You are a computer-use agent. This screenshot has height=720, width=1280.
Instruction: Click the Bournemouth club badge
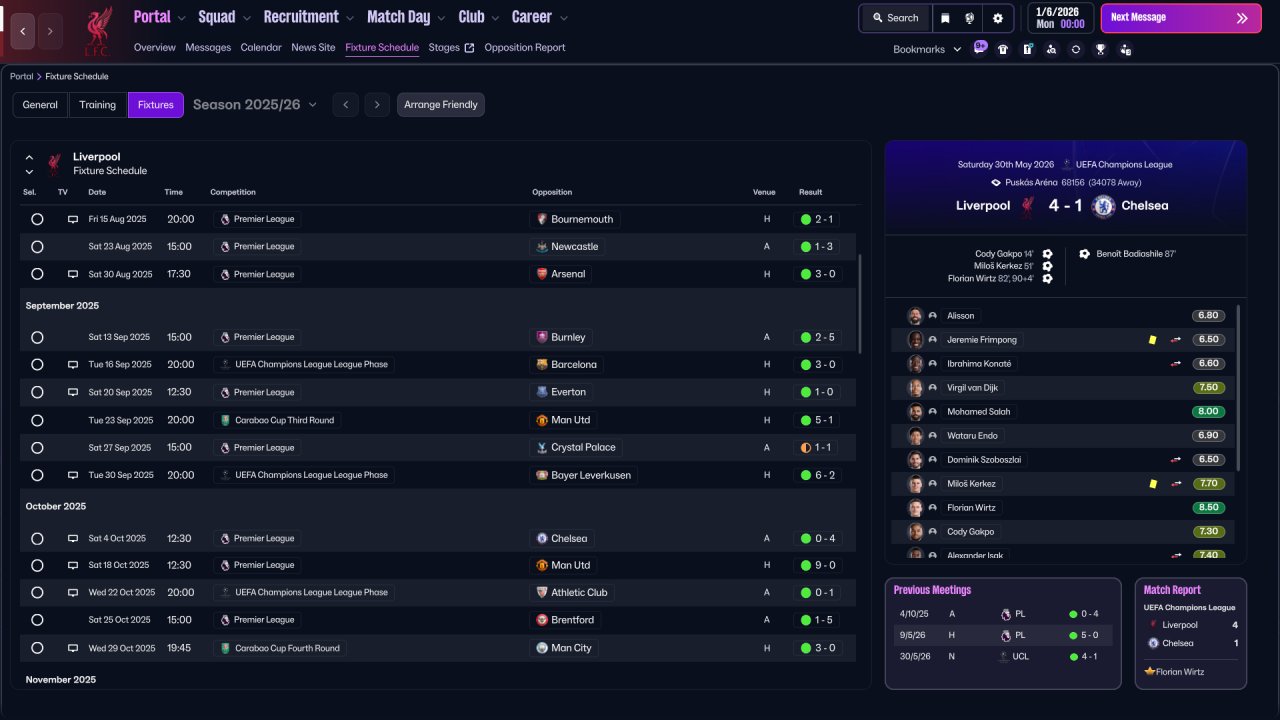click(542, 219)
